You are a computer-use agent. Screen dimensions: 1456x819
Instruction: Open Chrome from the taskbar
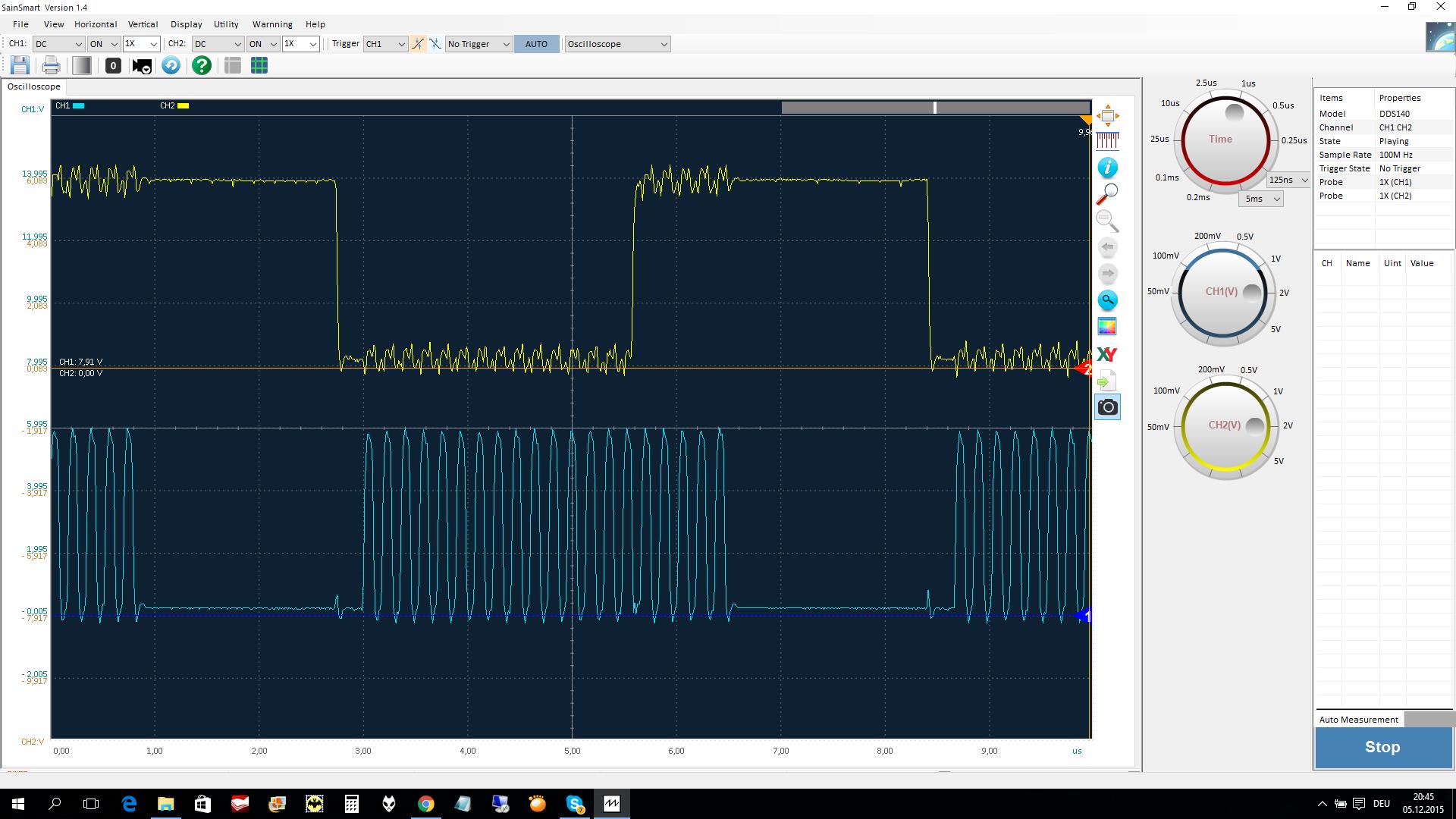tap(425, 803)
